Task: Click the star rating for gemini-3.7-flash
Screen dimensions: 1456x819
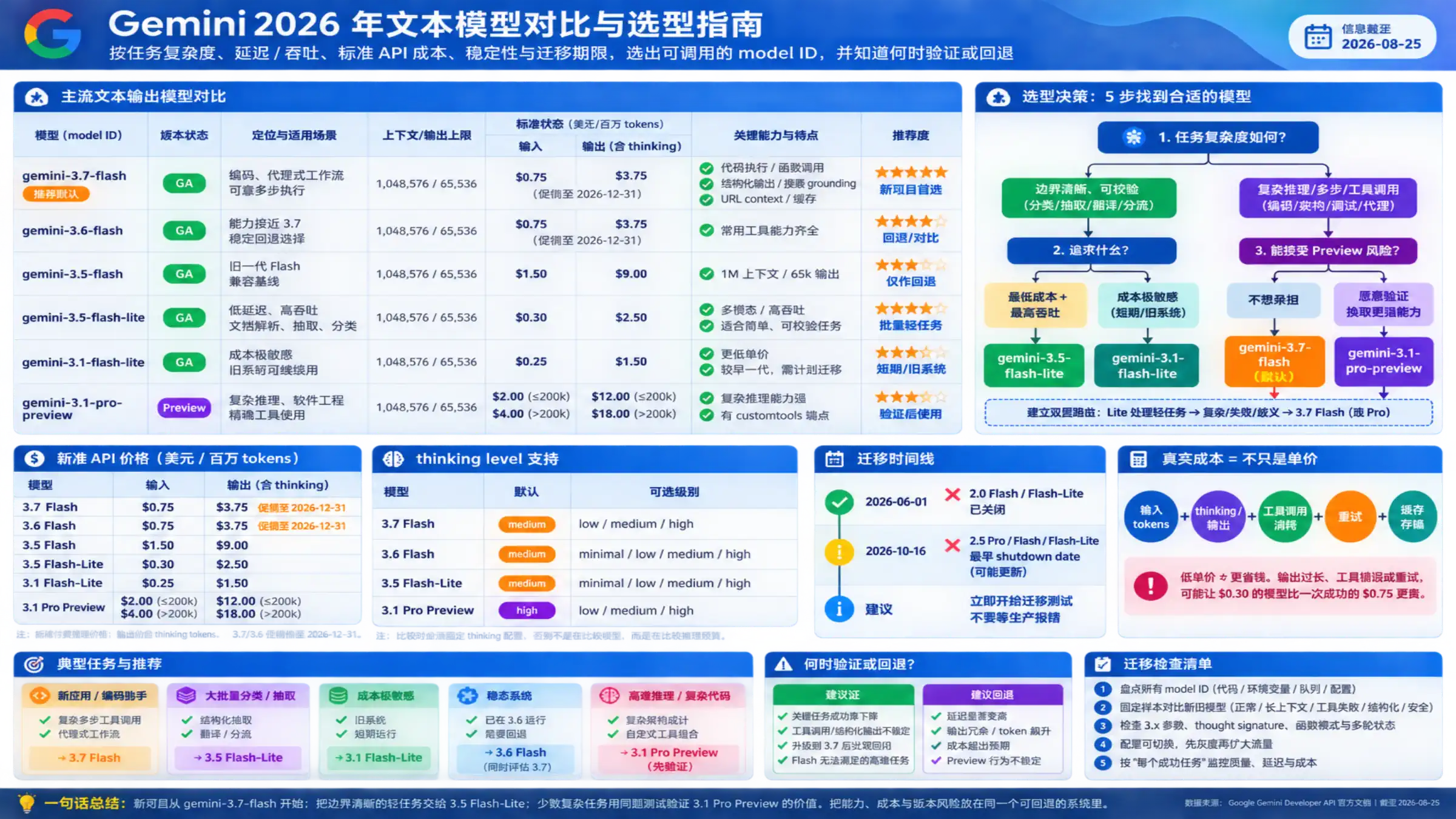Action: point(911,172)
